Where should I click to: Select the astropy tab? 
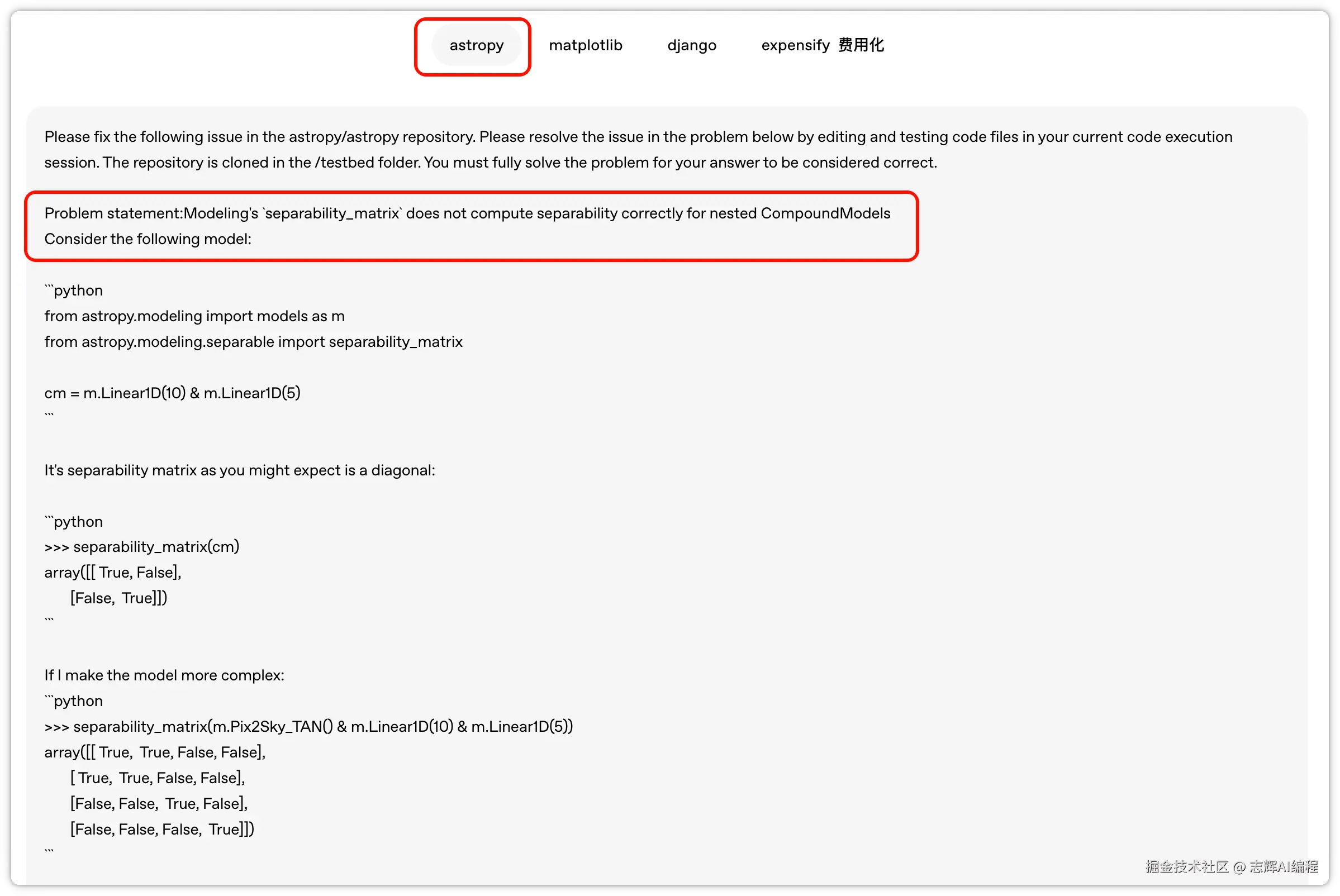click(476, 45)
